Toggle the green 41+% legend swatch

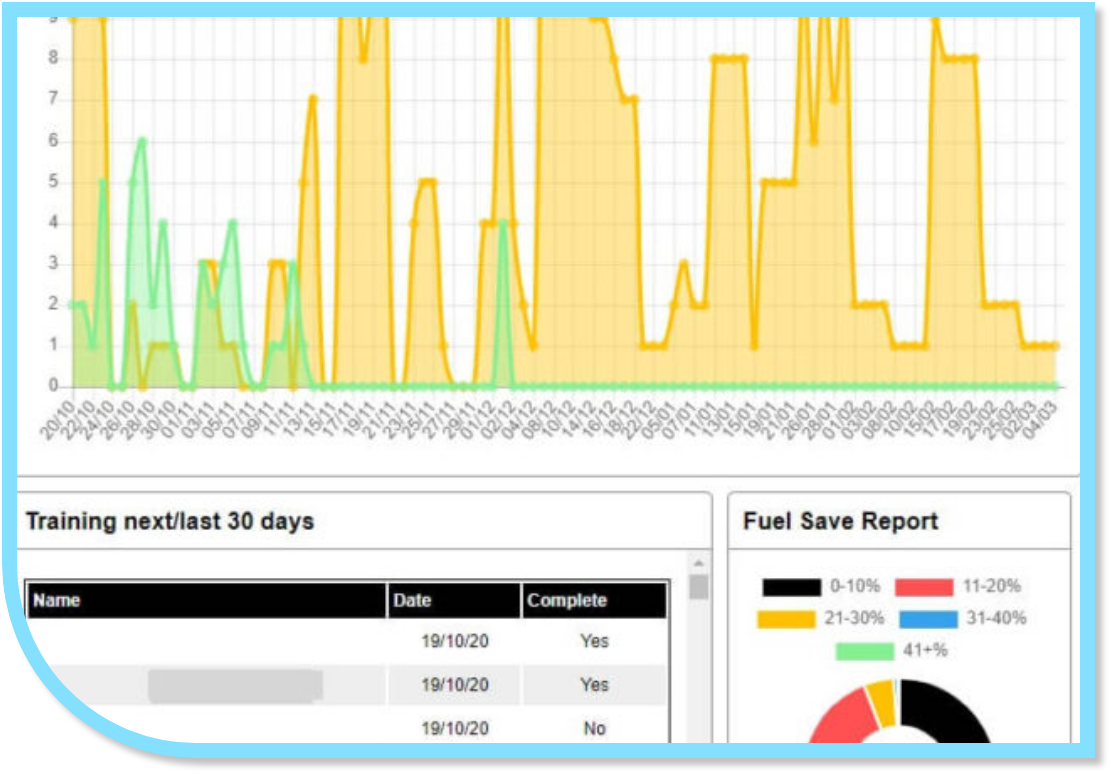(864, 651)
